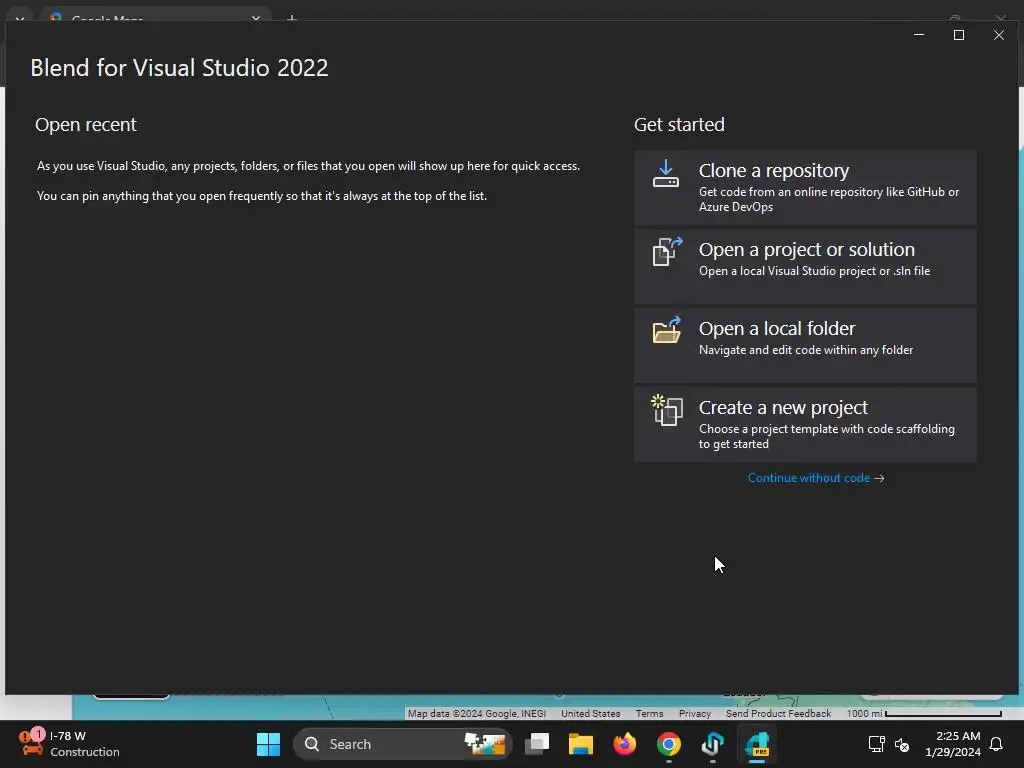Open the I-78 W Construction traffic widget
1024x768 pixels.
click(69, 744)
